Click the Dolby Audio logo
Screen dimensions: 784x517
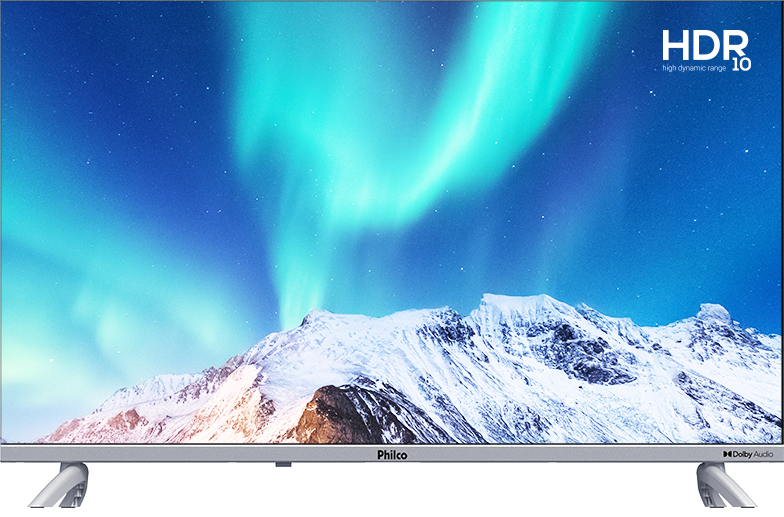point(747,454)
